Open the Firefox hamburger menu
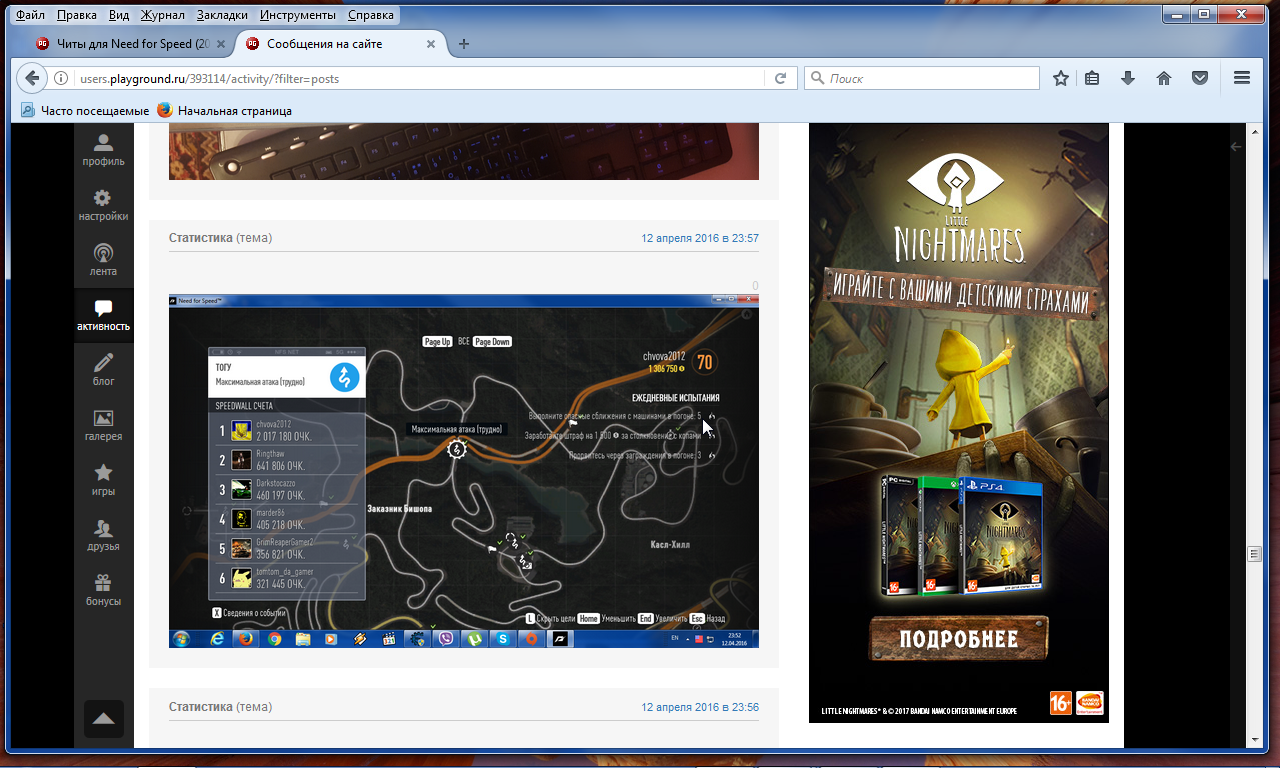Image resolution: width=1280 pixels, height=768 pixels. pyautogui.click(x=1242, y=78)
